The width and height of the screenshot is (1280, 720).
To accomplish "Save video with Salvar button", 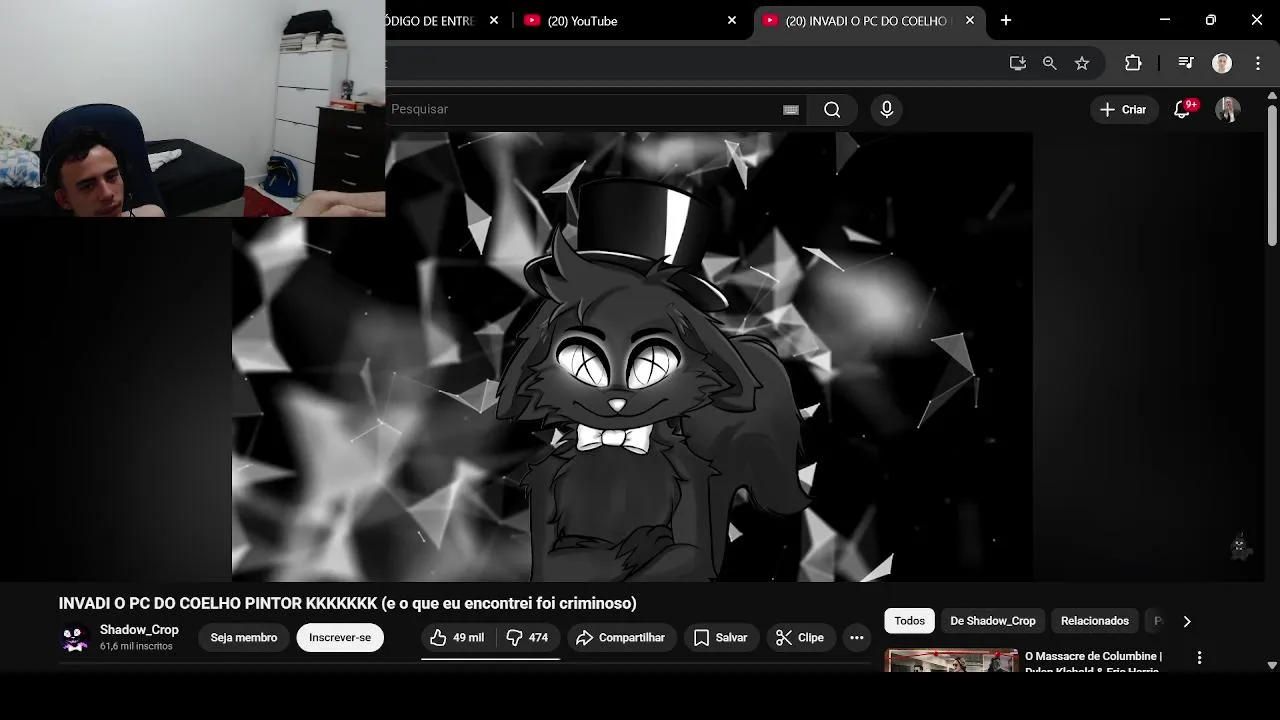I will pyautogui.click(x=721, y=638).
